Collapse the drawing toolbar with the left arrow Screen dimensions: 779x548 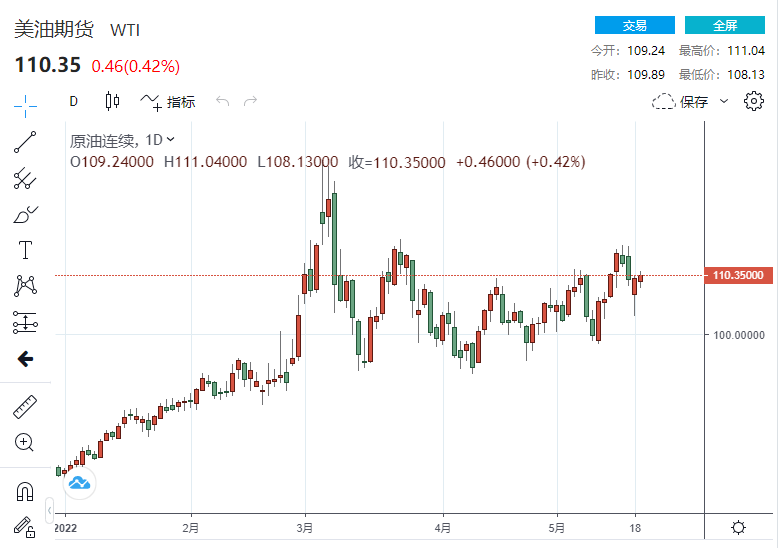pos(25,358)
